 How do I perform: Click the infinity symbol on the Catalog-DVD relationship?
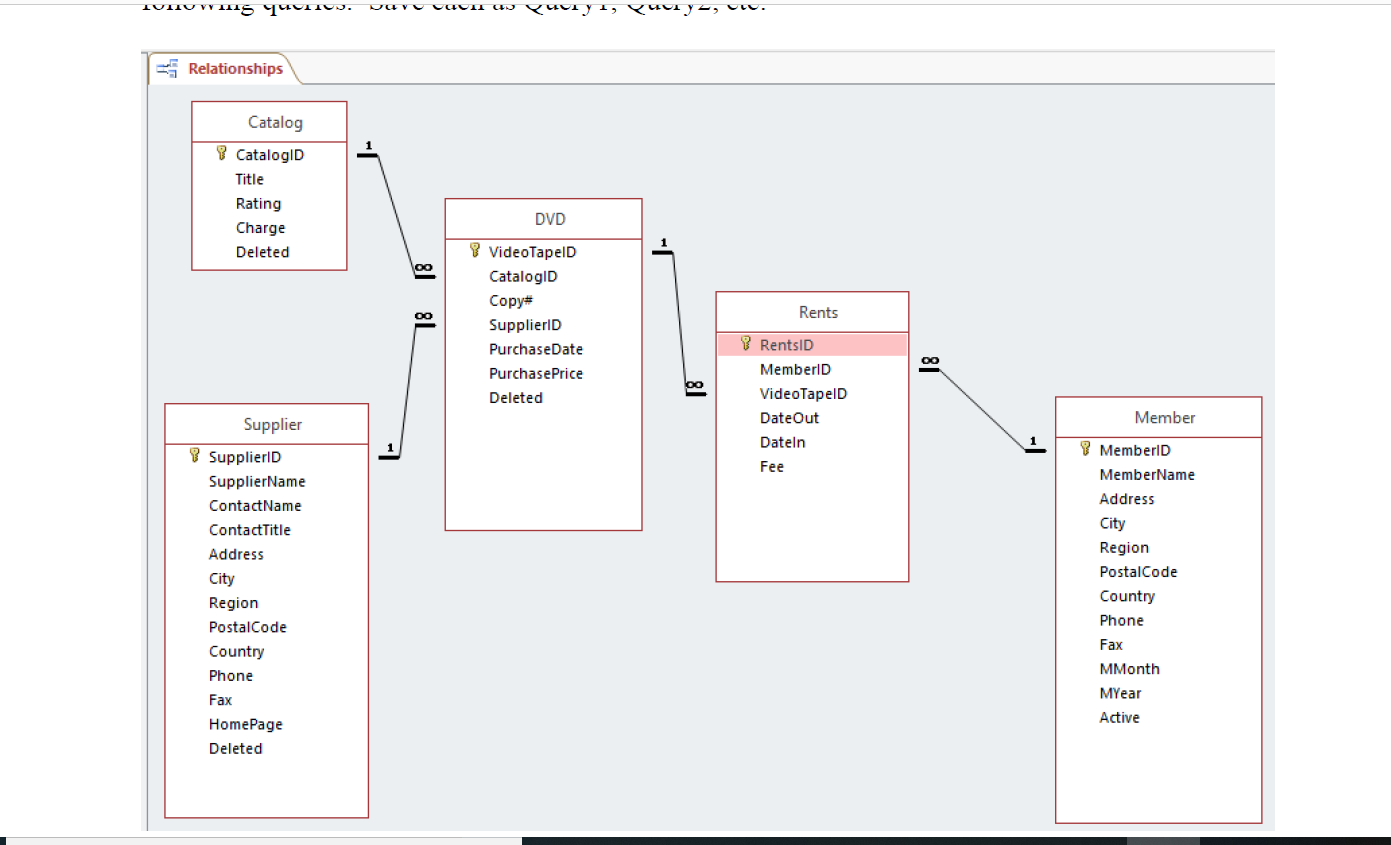tap(422, 269)
